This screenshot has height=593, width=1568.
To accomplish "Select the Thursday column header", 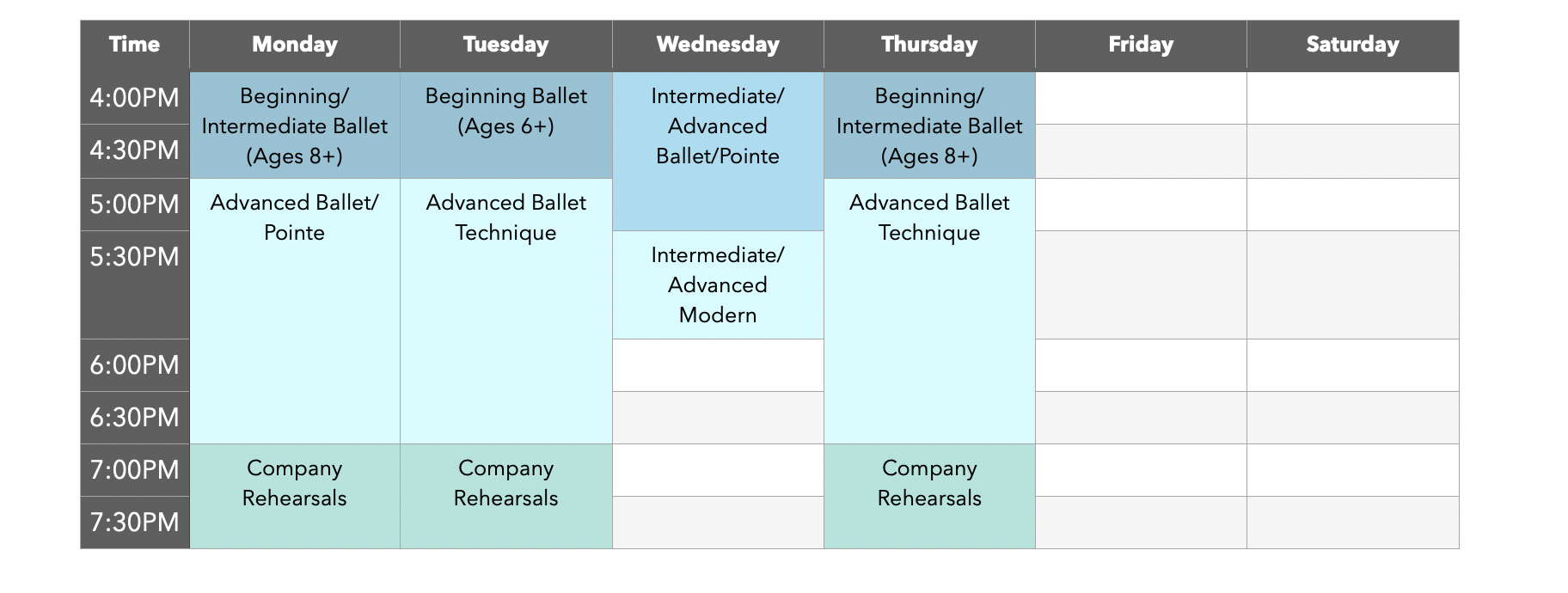I will [929, 45].
